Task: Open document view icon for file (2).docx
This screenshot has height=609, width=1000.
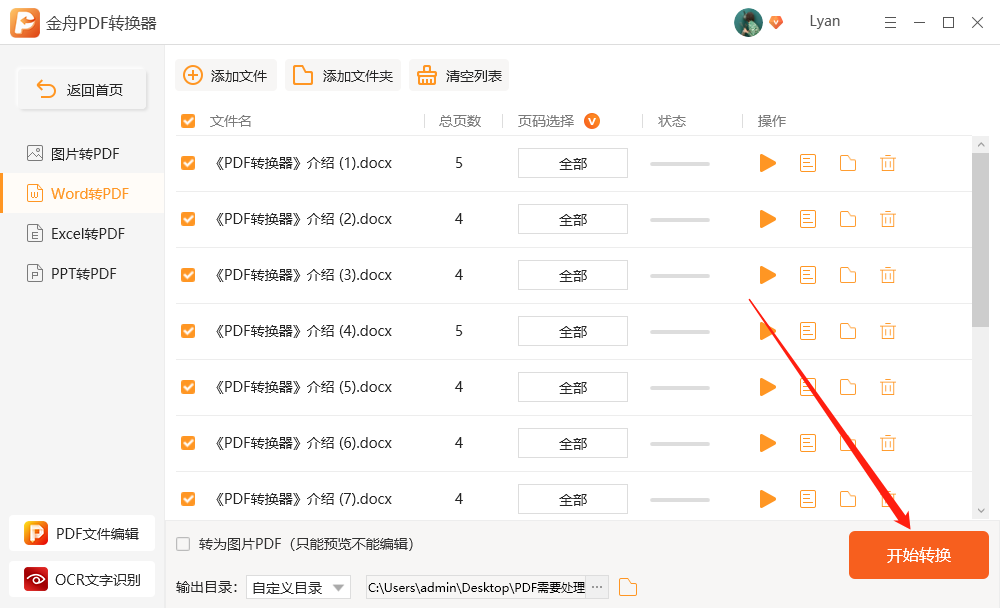Action: 808,219
